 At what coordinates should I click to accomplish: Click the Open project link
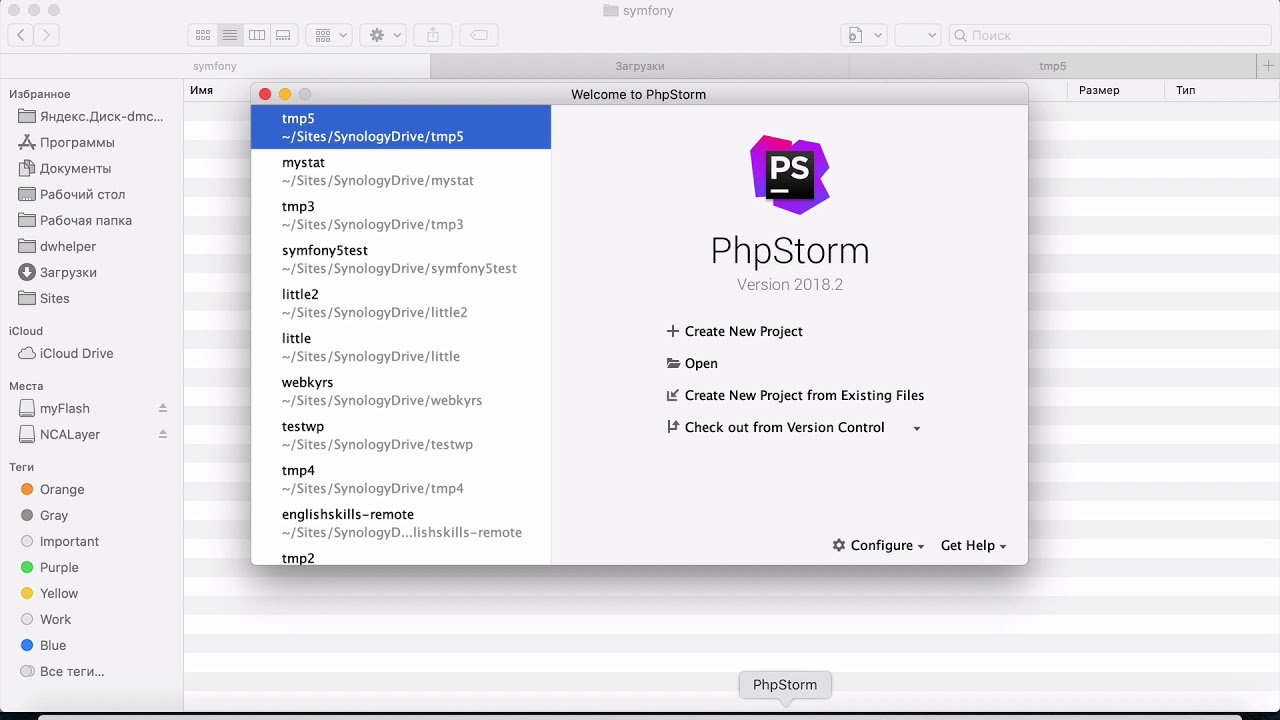701,363
